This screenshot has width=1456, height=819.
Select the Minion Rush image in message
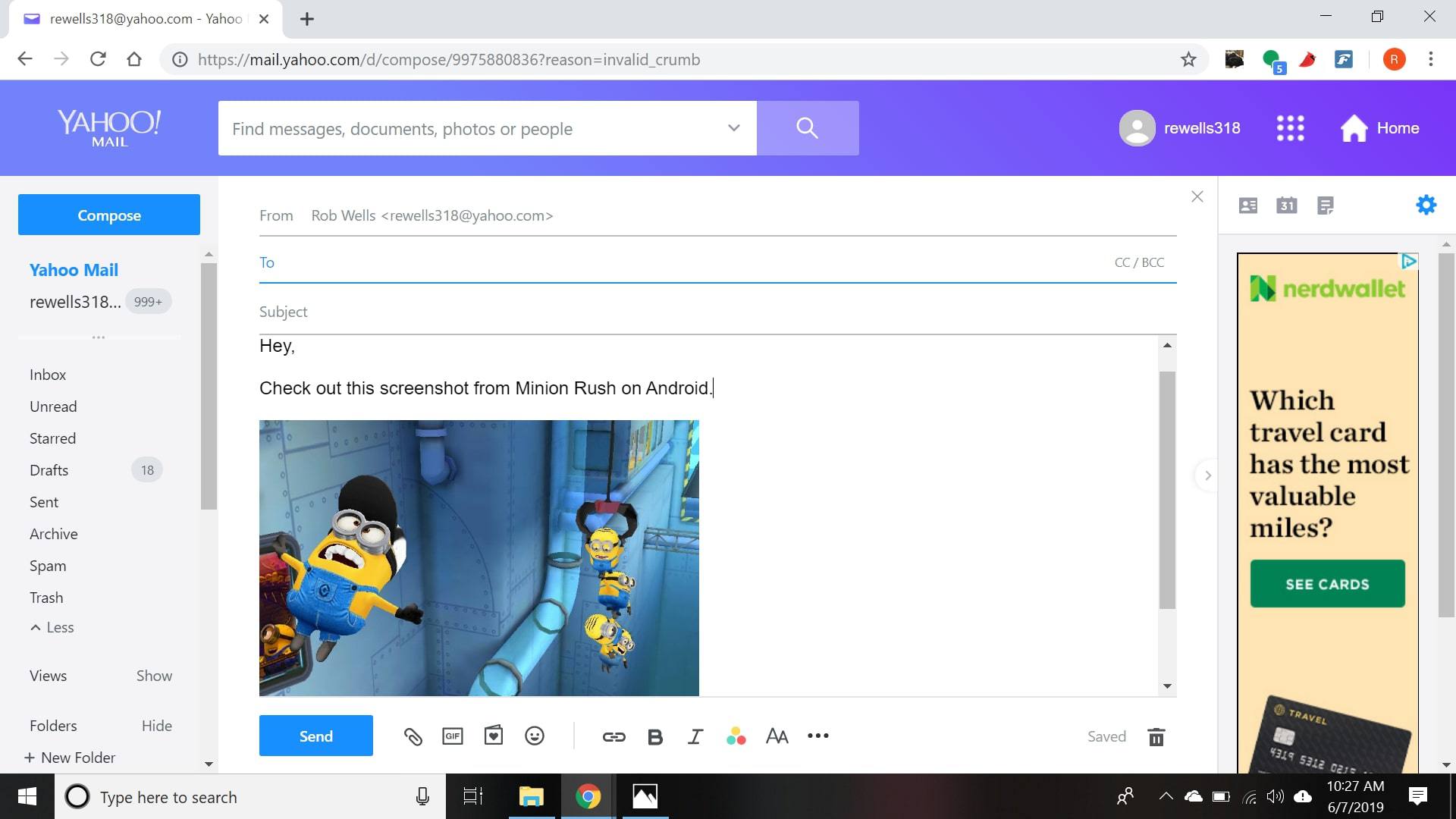[x=479, y=558]
